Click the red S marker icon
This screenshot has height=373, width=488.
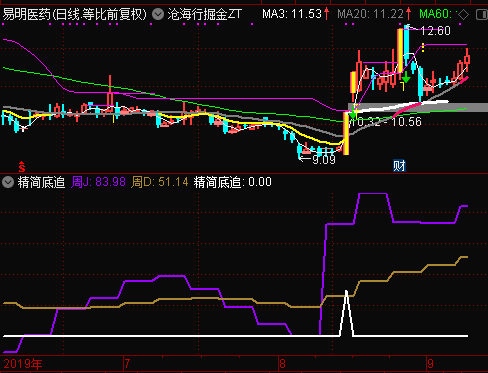pos(22,167)
